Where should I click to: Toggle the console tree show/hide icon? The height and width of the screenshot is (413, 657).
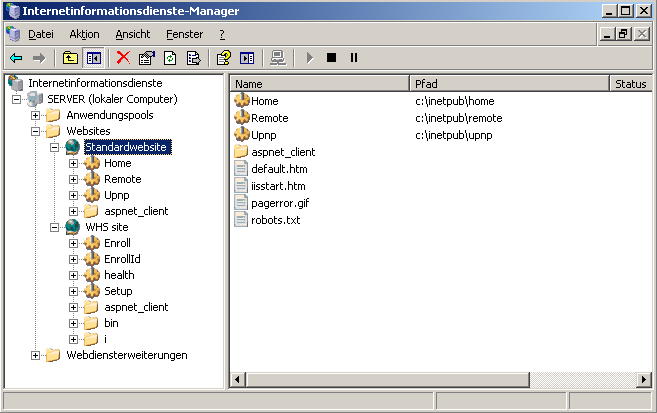click(x=93, y=58)
